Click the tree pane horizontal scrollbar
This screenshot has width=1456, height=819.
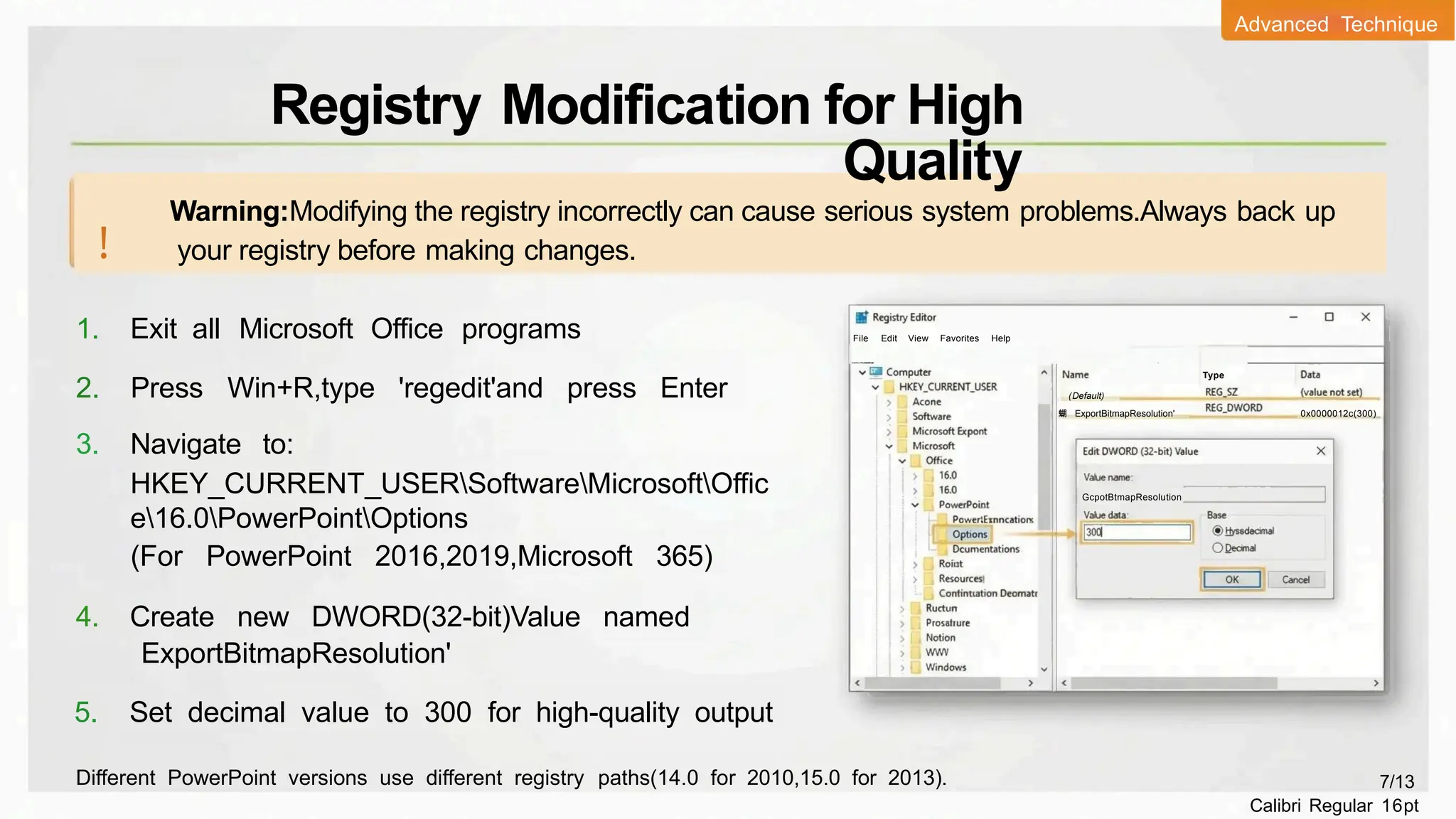[x=933, y=683]
